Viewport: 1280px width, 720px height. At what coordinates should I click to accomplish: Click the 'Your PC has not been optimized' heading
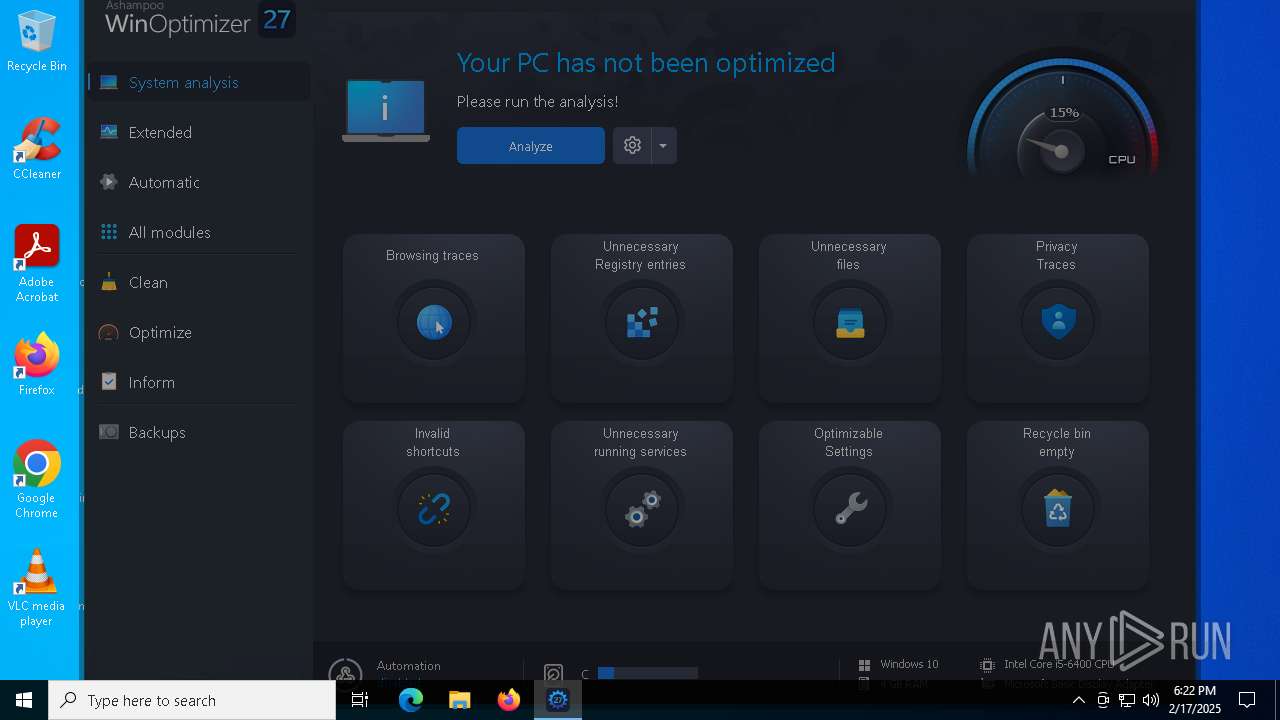point(646,63)
